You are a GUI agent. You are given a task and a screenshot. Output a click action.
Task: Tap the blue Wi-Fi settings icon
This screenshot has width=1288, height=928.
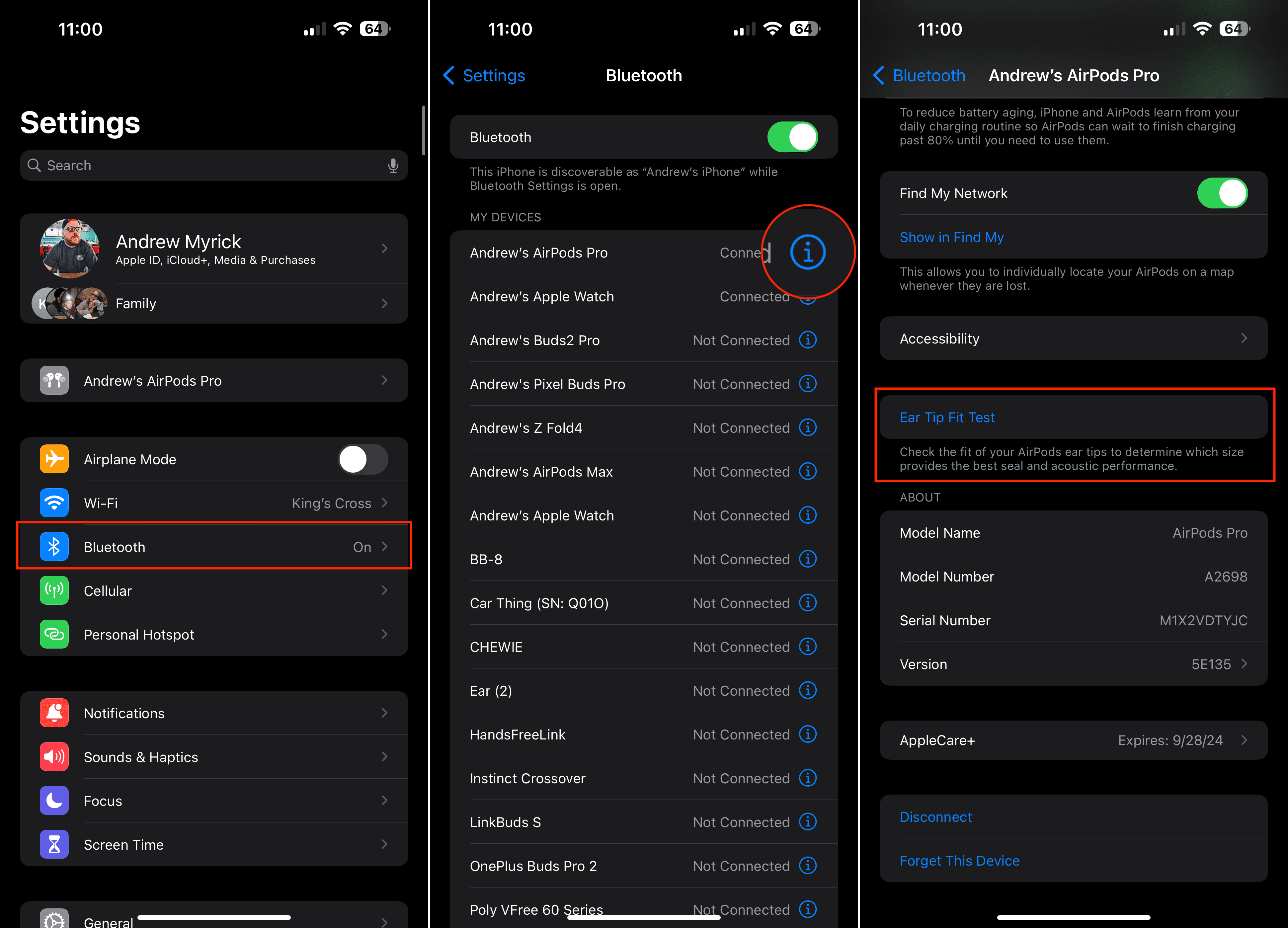(54, 503)
